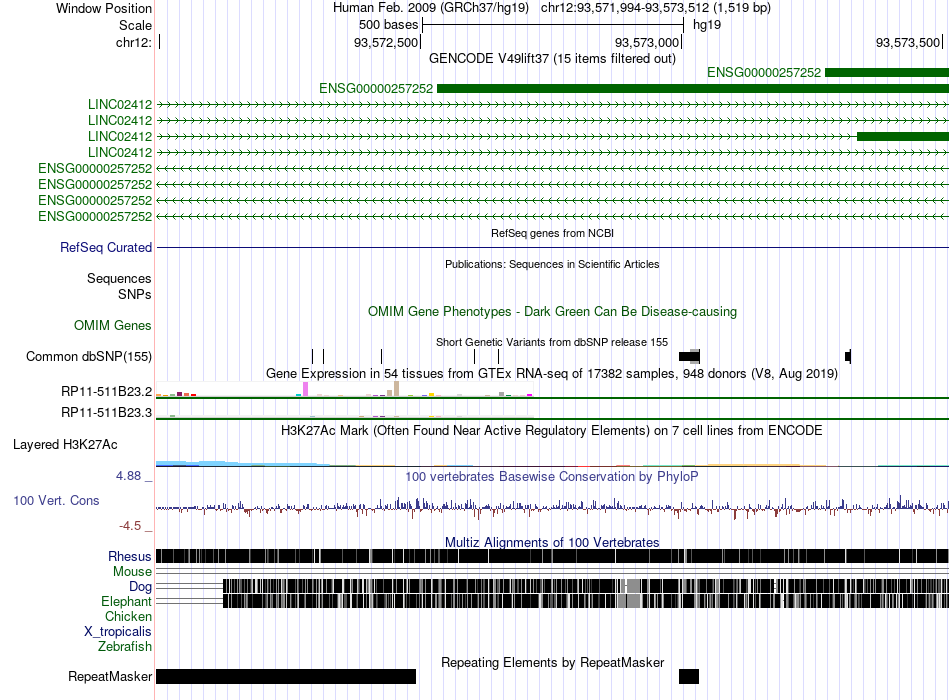950x700 pixels.
Task: Click the Dog species label
Action: (x=140, y=586)
